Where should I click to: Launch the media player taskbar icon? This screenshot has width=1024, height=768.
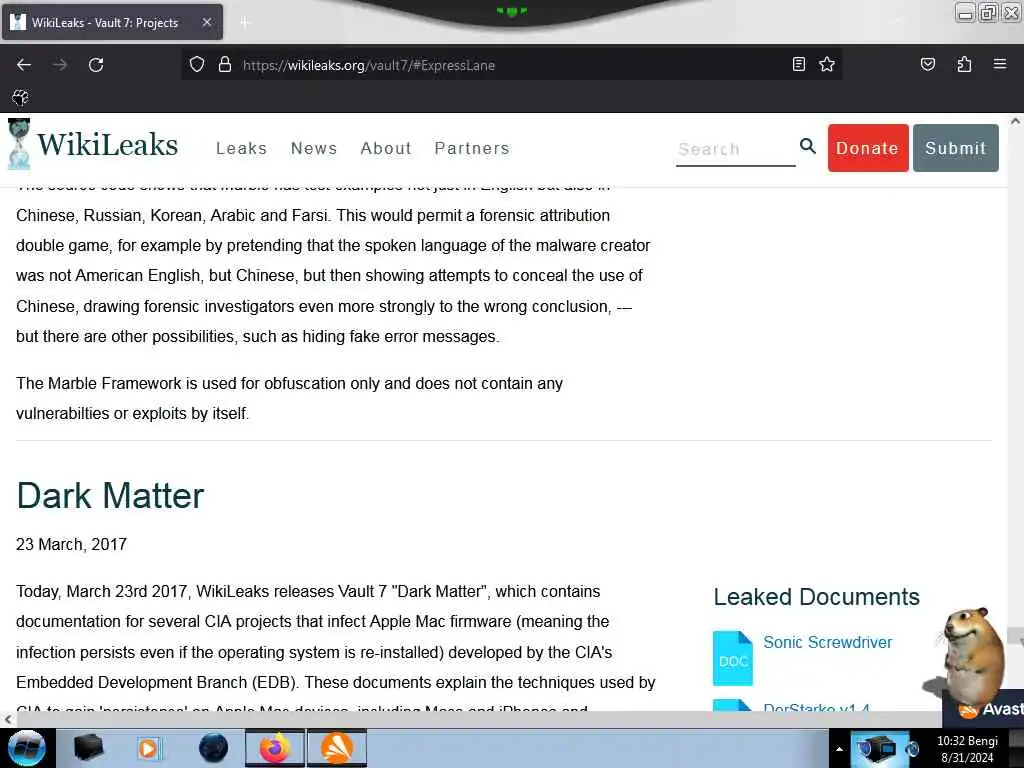(x=148, y=748)
